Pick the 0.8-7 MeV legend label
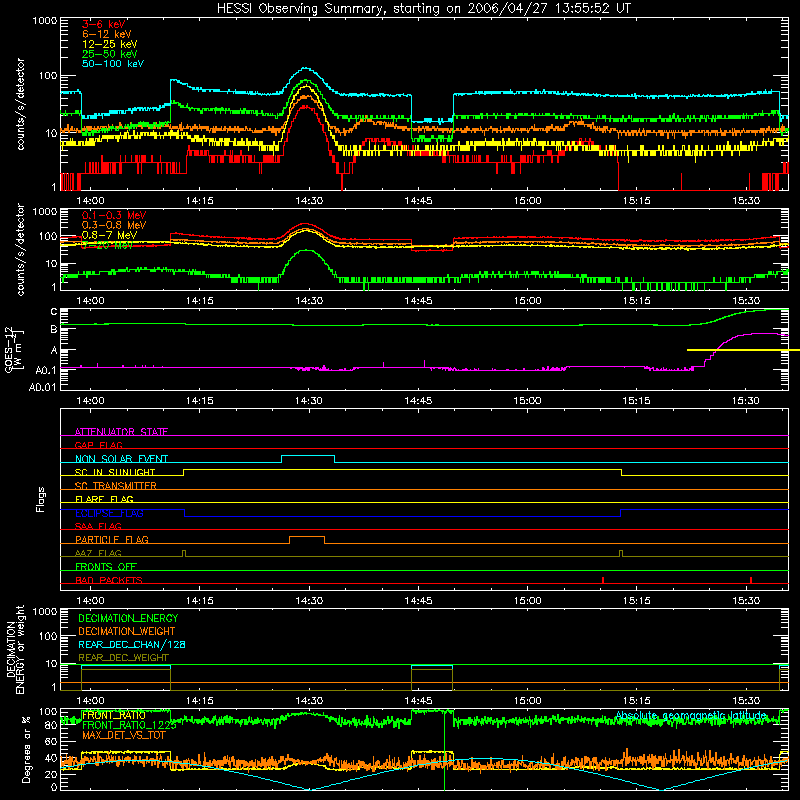Screen dimensions: 800x800 [109, 235]
